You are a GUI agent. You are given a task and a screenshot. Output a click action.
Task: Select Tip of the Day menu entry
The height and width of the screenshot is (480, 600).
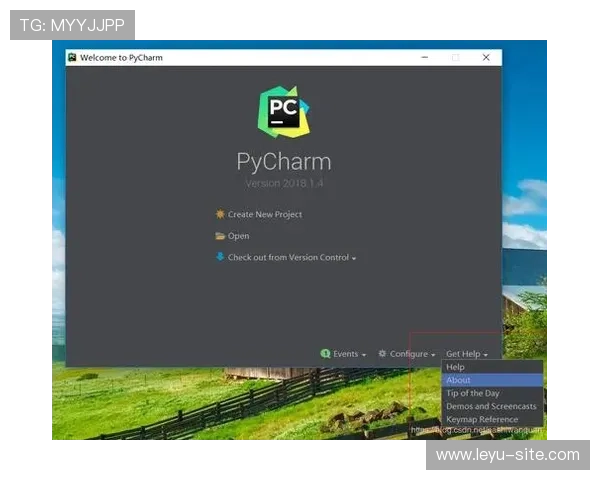click(x=492, y=393)
